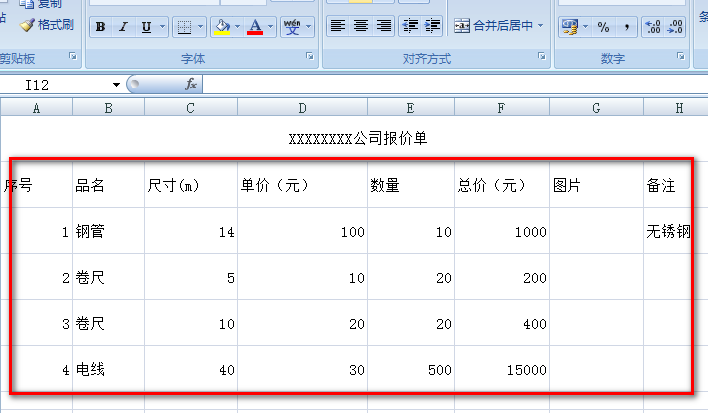Select column G header
708x413 pixels.
(596, 108)
